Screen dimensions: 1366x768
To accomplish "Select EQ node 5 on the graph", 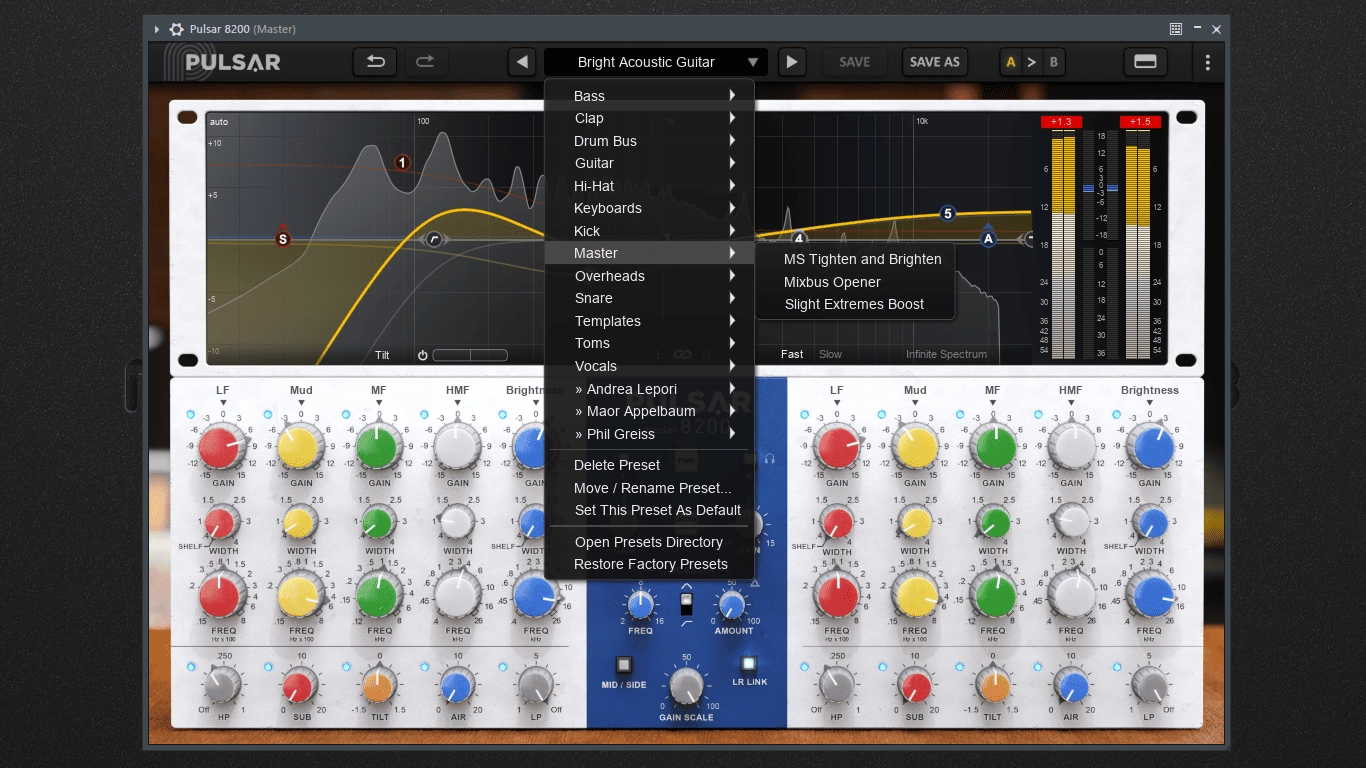I will [x=948, y=213].
